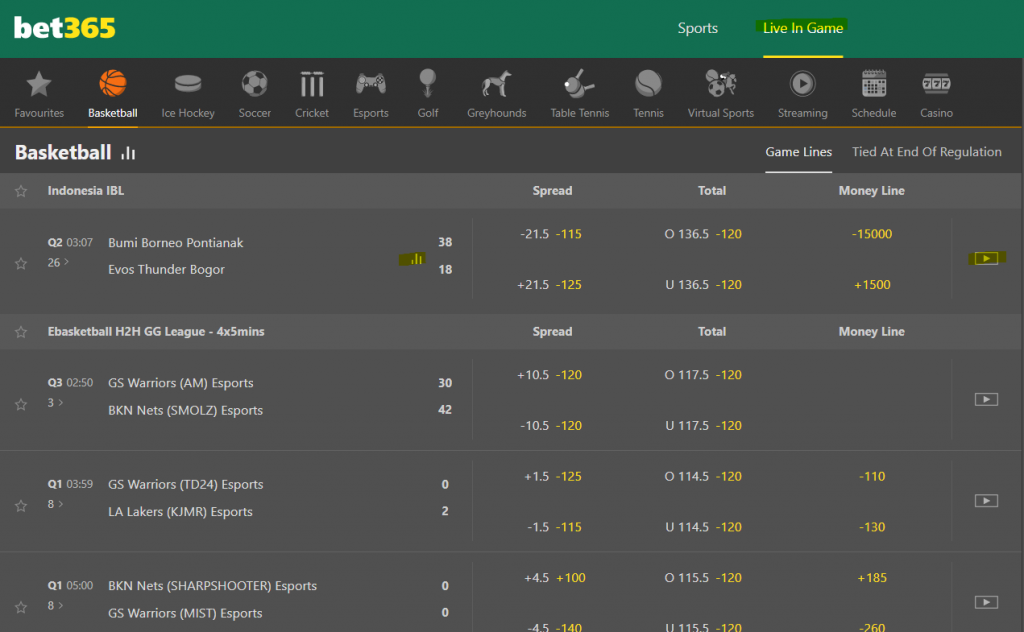Image resolution: width=1024 pixels, height=632 pixels.
Task: Bet Bumi Borneo spread -21.5 at -115
Action: [551, 234]
